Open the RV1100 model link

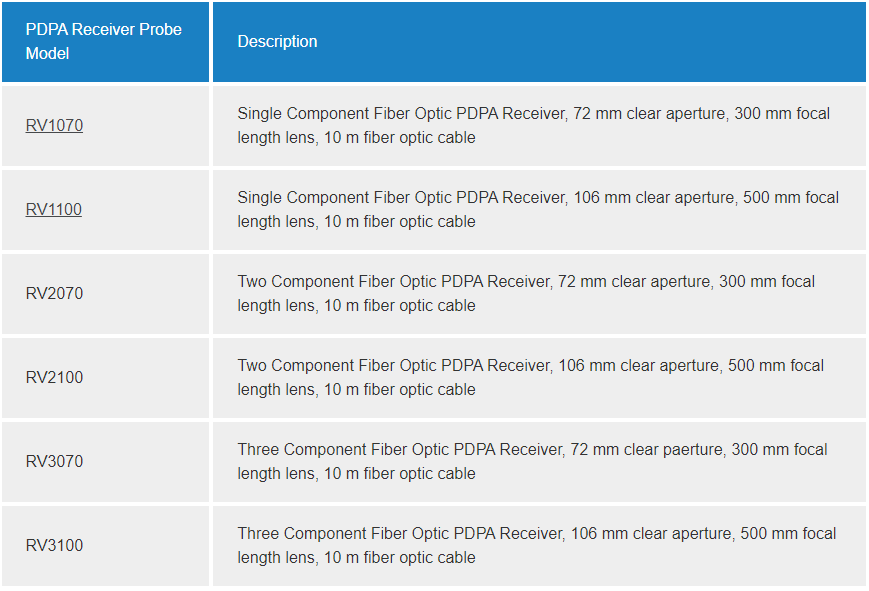click(x=54, y=210)
